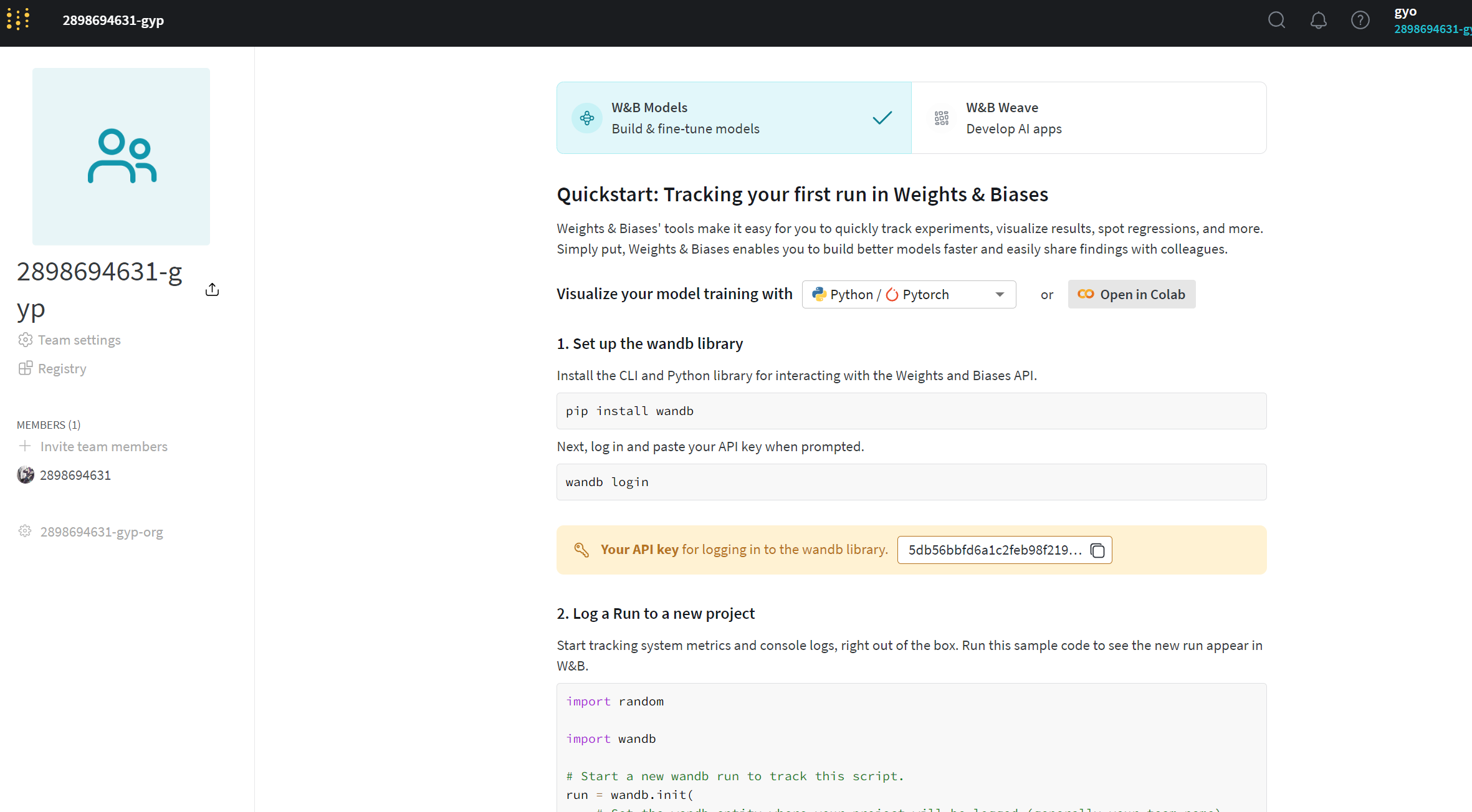1472x812 pixels.
Task: Click the W&B Models flower icon
Action: tap(586, 118)
